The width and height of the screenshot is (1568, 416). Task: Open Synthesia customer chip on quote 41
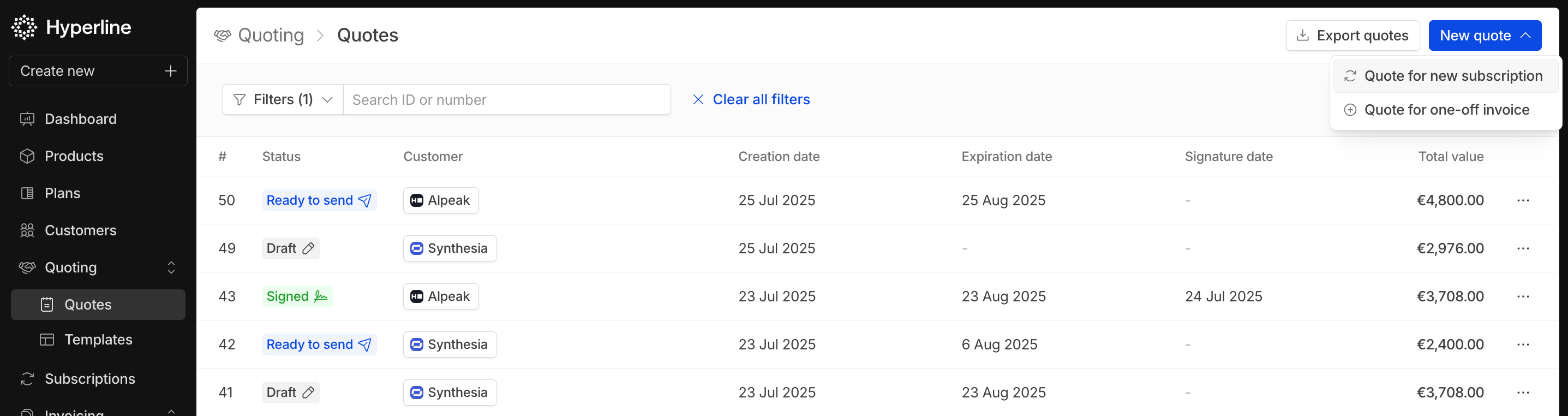(x=450, y=393)
